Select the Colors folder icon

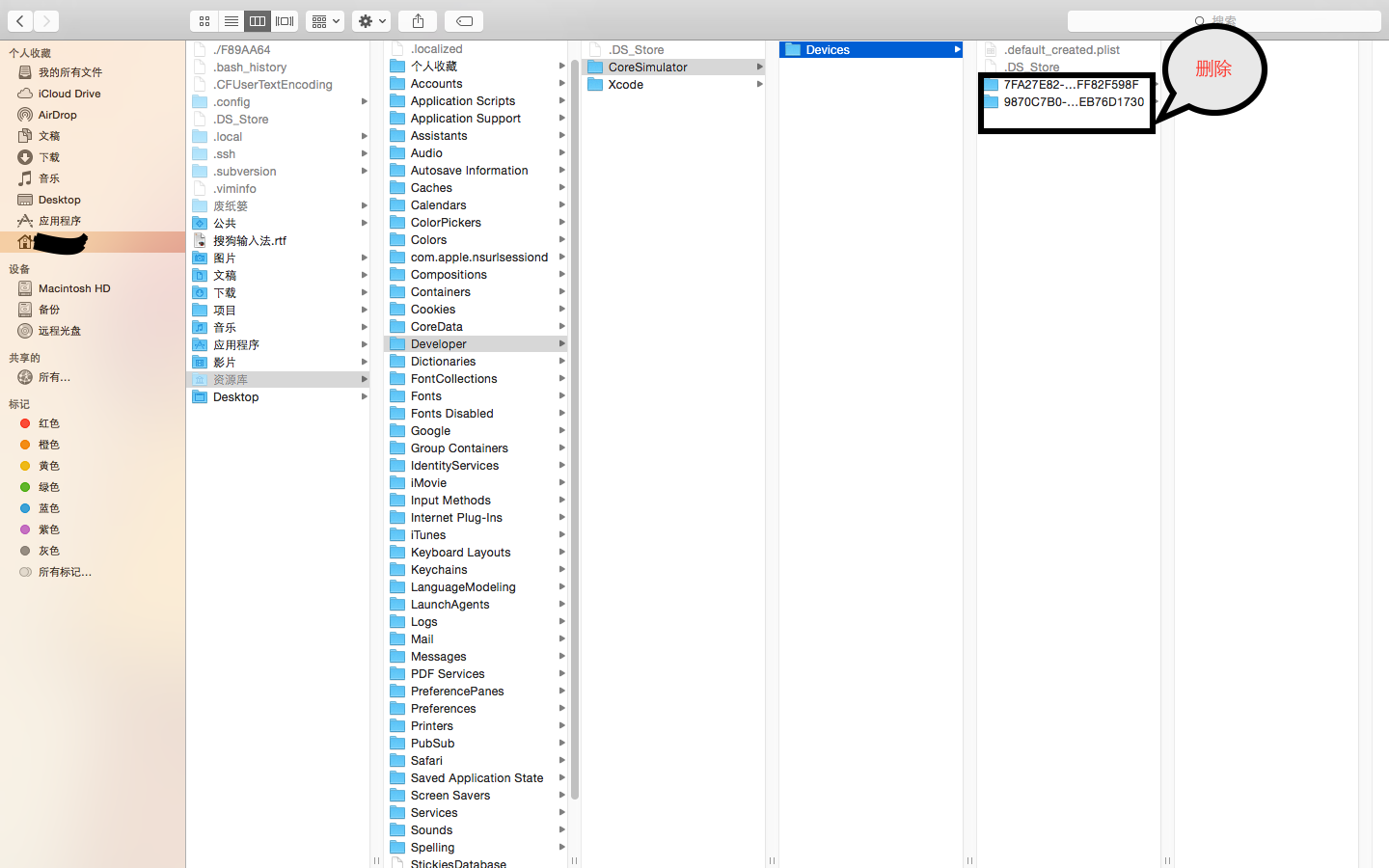click(397, 240)
